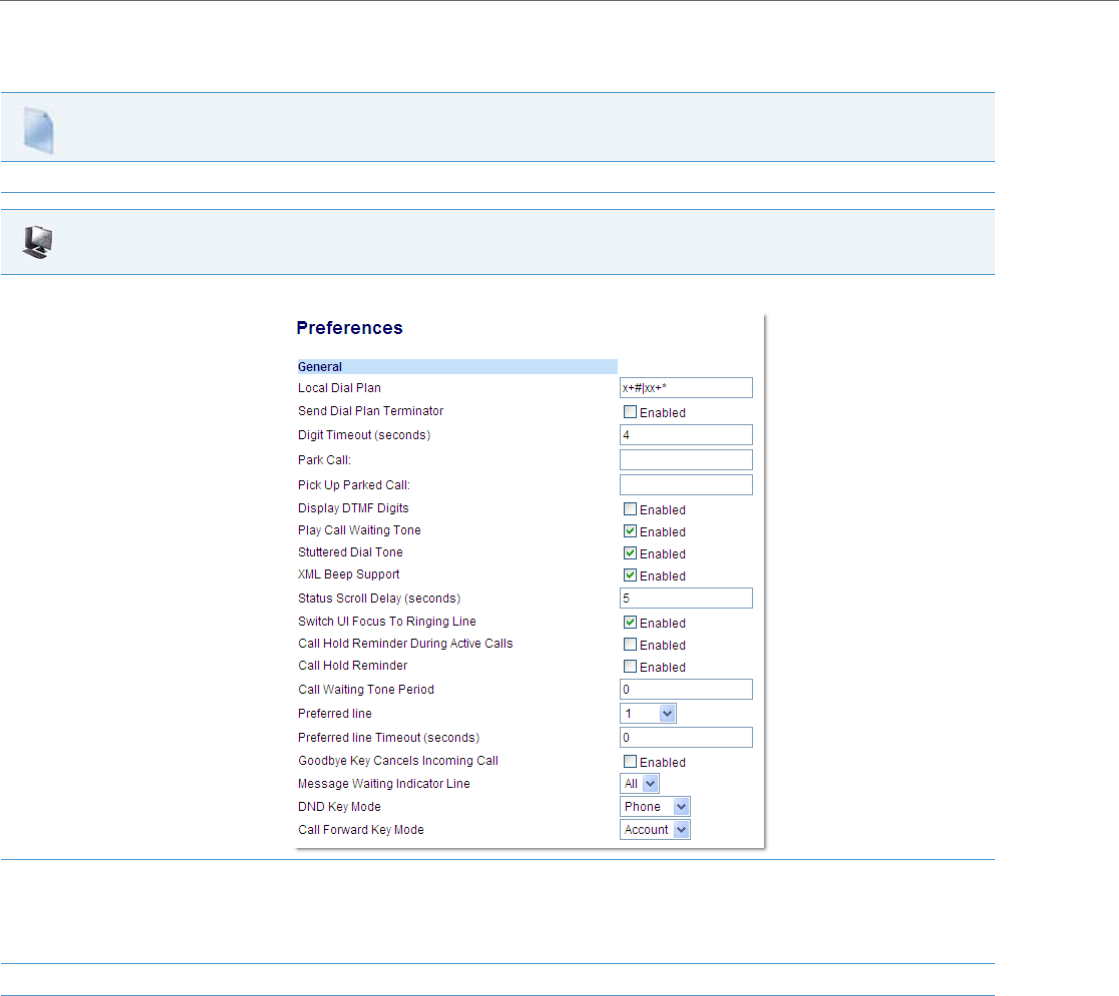Click the DND Key Mode label
Screen dimensions: 1119x996
pos(340,807)
